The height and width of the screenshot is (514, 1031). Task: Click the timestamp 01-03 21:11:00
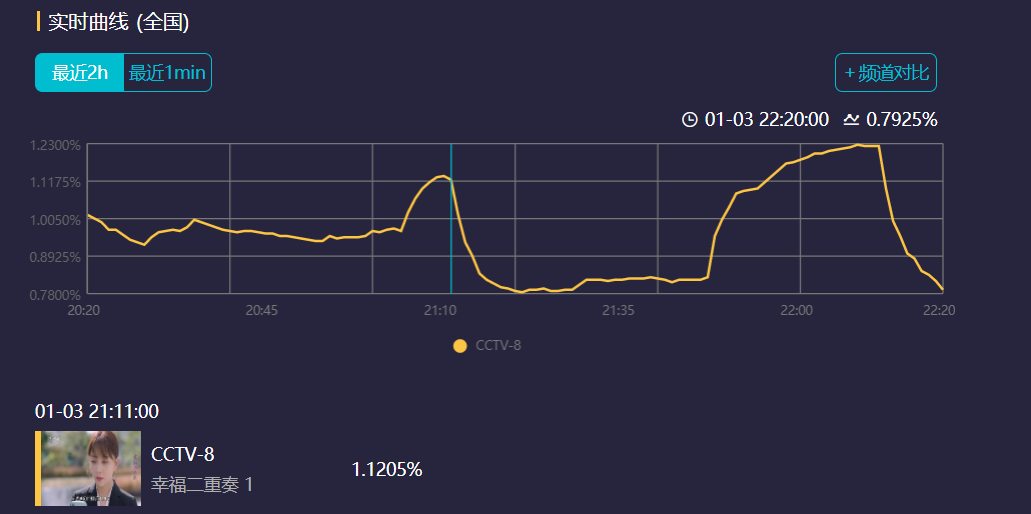(x=97, y=412)
